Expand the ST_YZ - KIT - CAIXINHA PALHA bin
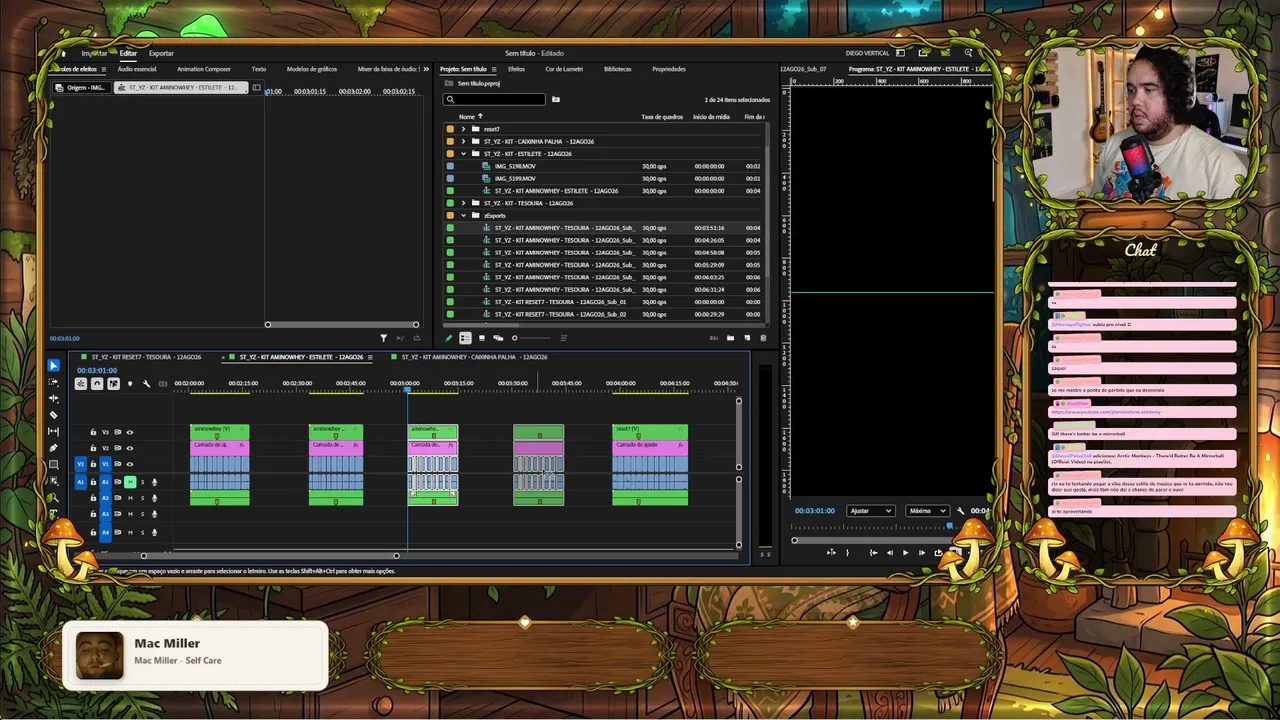The image size is (1280, 720). 463,141
